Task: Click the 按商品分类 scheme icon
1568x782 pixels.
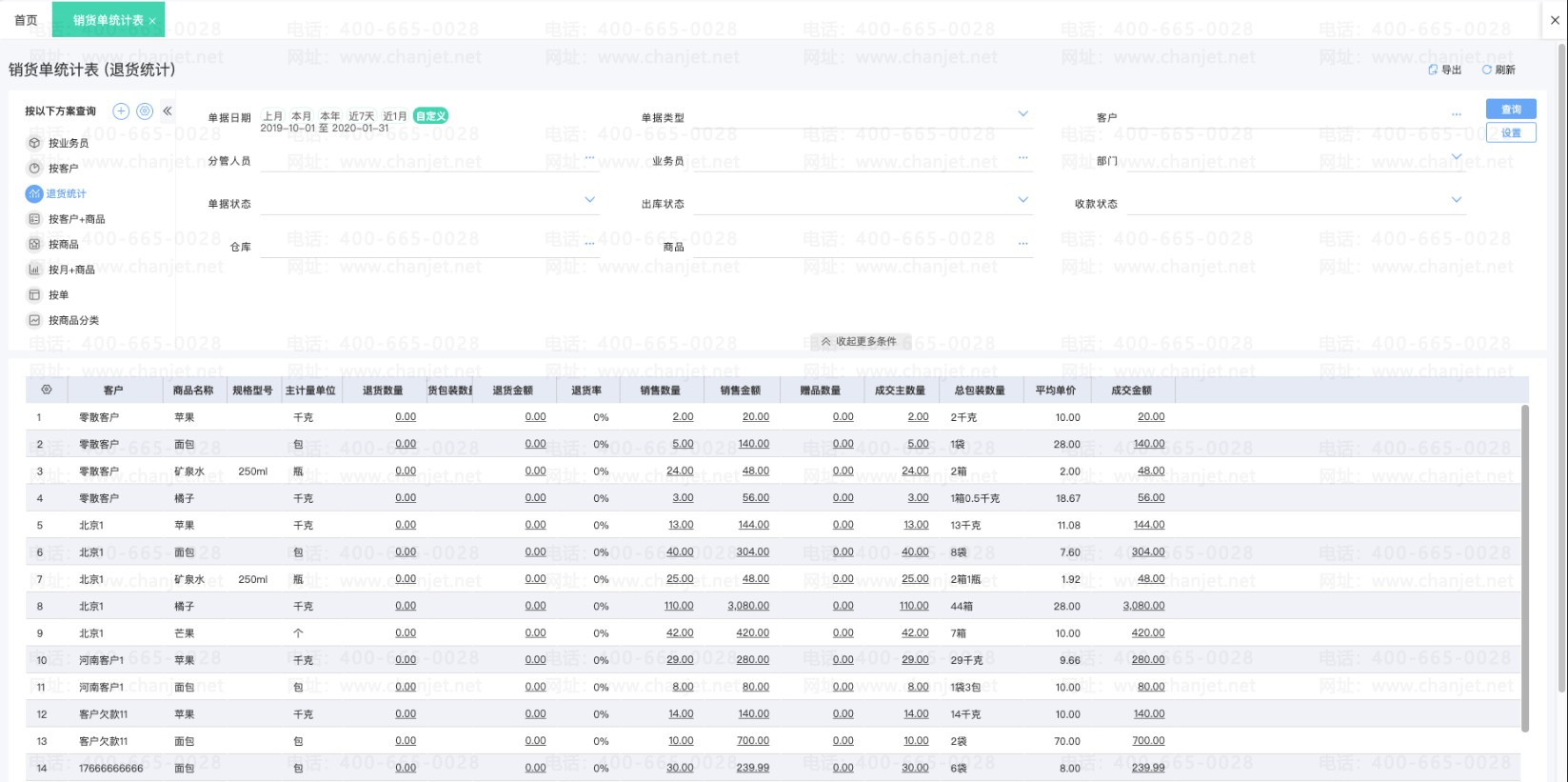Action: pyautogui.click(x=34, y=320)
